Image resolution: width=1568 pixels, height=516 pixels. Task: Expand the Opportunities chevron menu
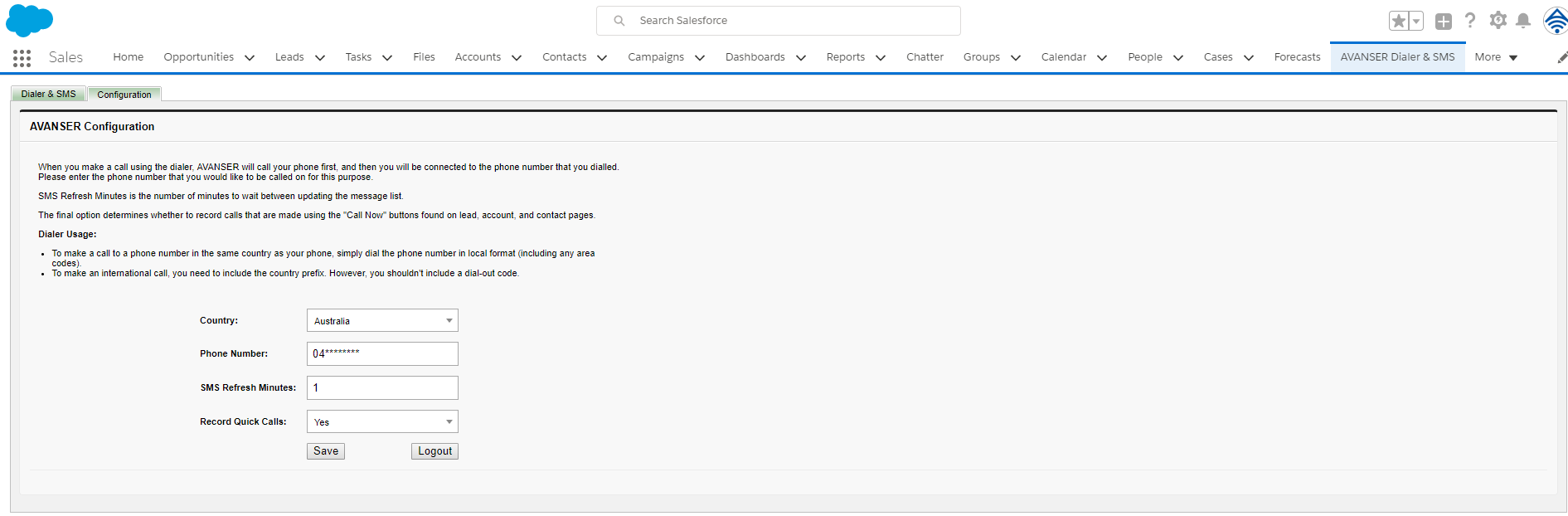point(250,58)
